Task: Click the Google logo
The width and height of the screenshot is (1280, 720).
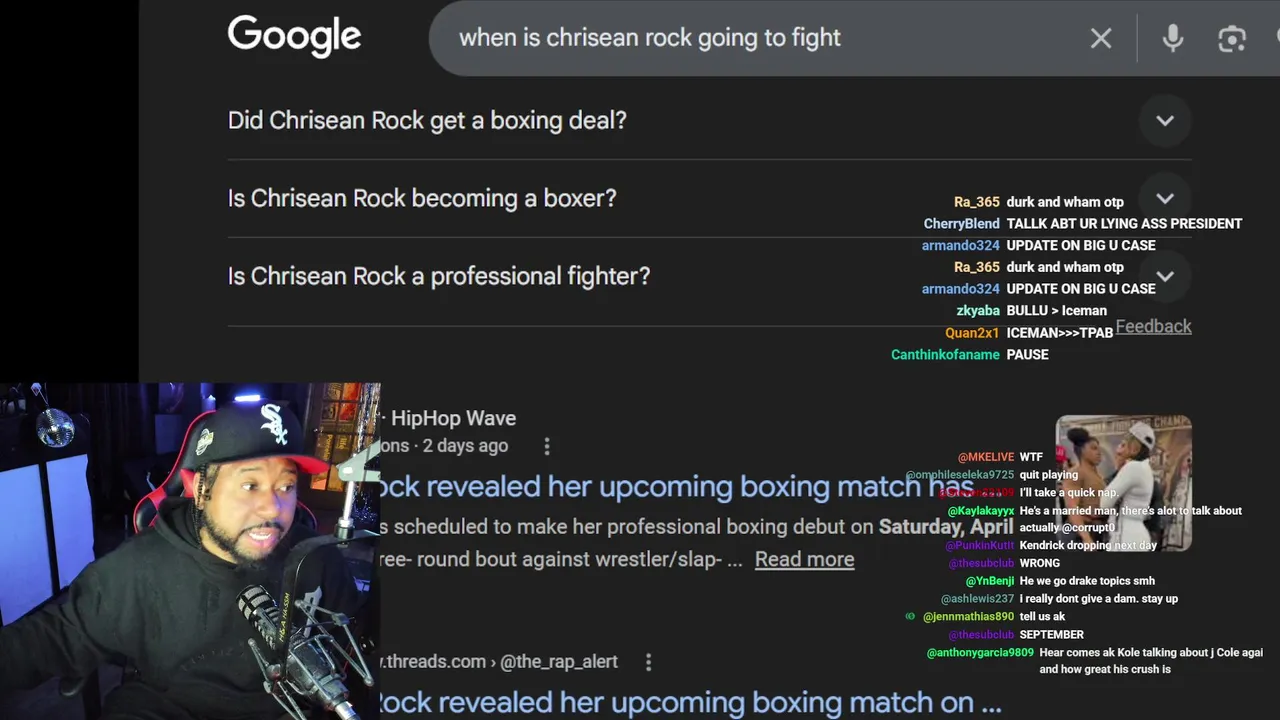Action: click(295, 36)
